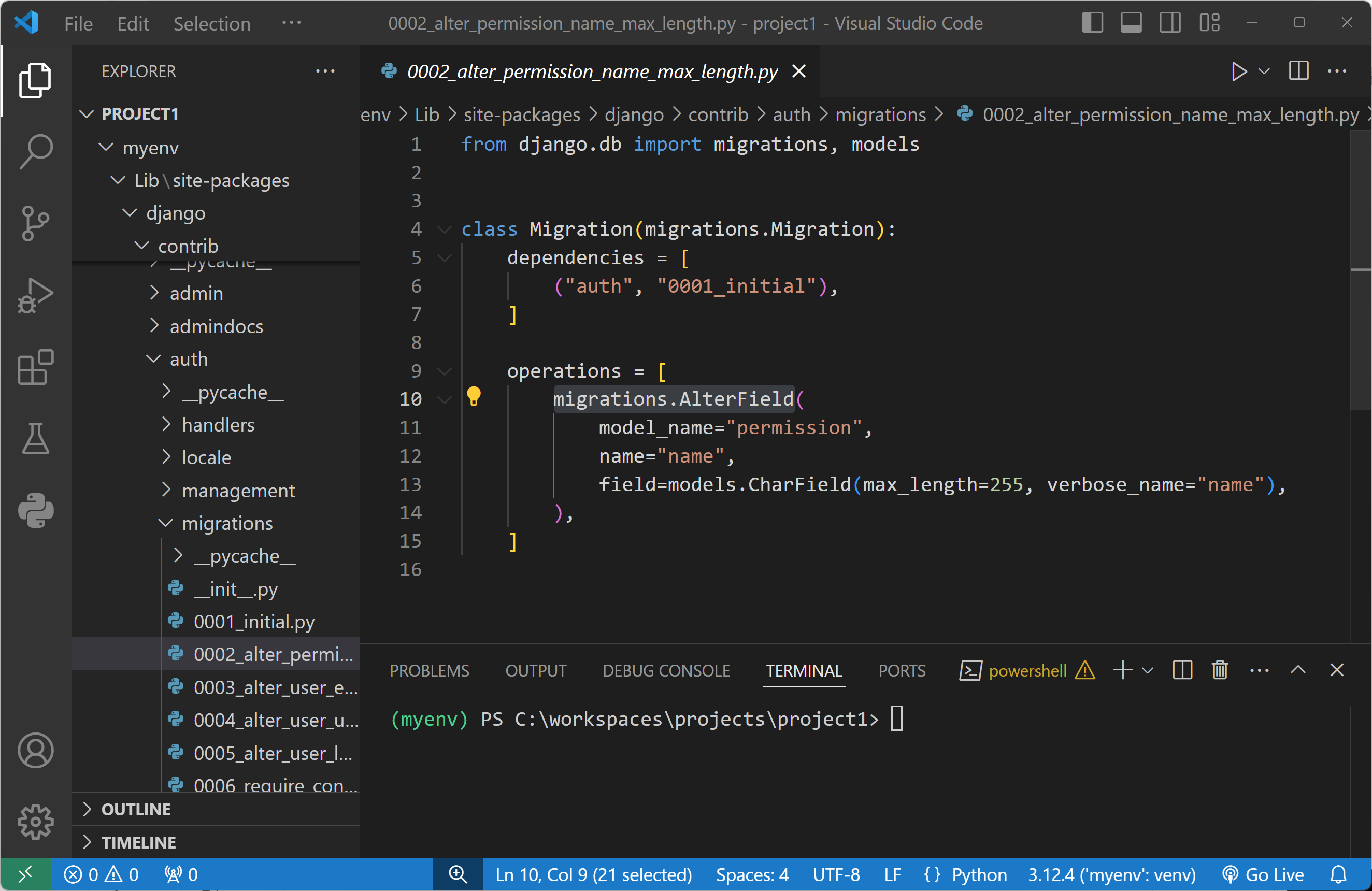Switch to the PROBLEMS panel tab
Image resolution: width=1372 pixels, height=891 pixels.
pyautogui.click(x=429, y=671)
